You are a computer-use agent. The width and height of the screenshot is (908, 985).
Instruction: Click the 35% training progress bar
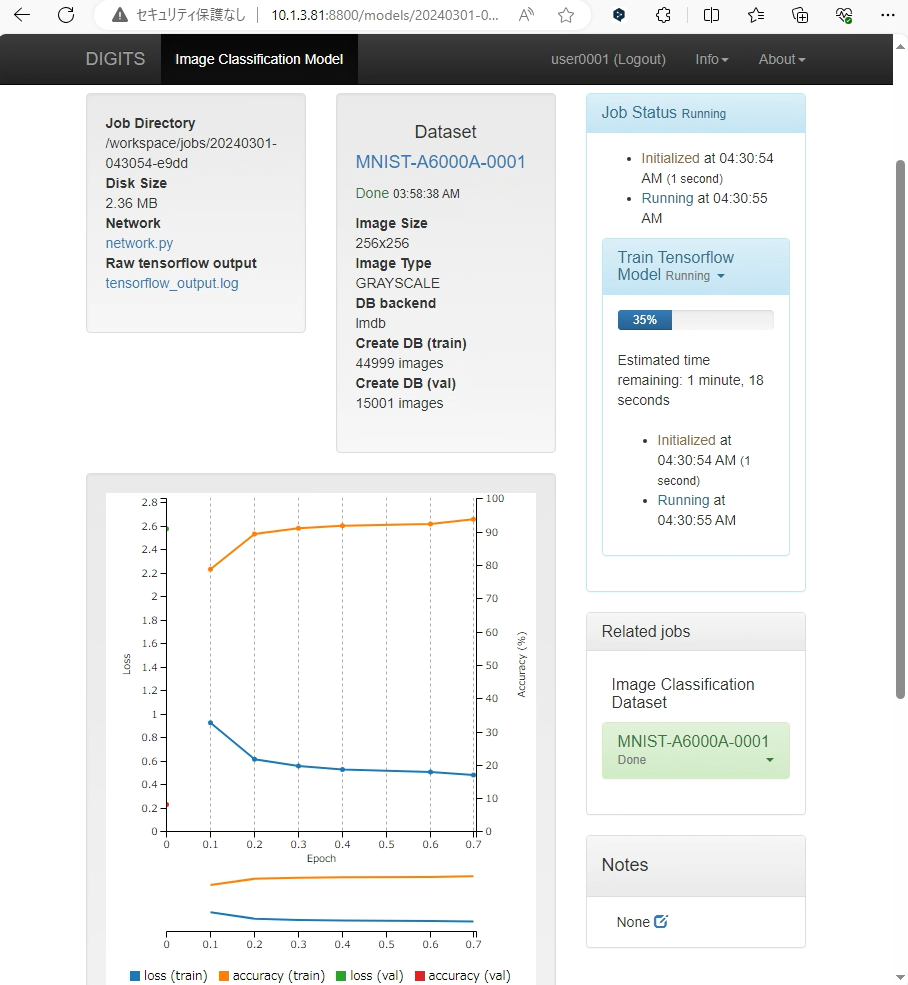click(695, 320)
